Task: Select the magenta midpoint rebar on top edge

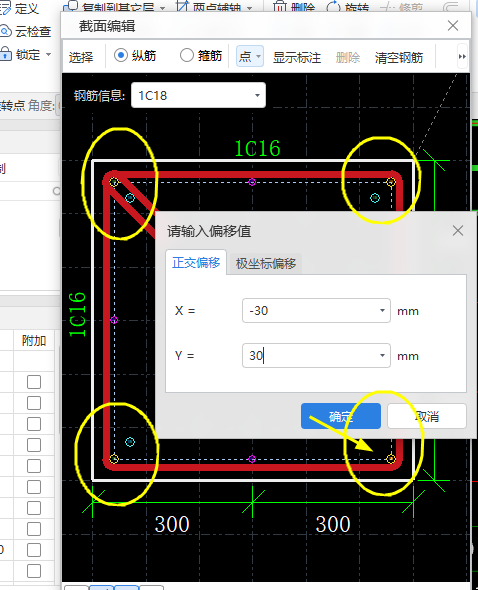Action: pos(252,182)
